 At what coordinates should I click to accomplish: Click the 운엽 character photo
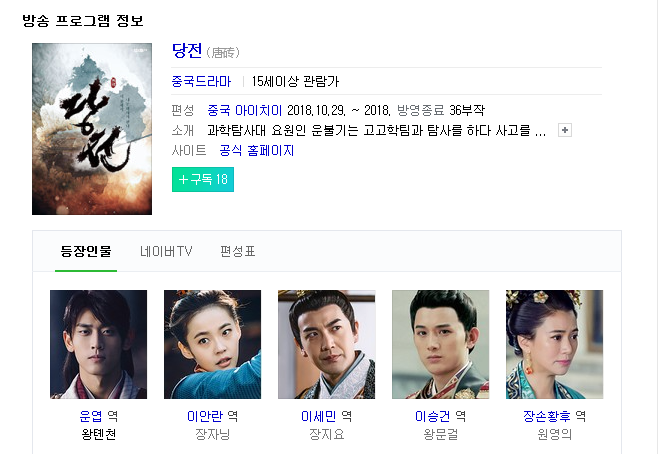point(98,344)
